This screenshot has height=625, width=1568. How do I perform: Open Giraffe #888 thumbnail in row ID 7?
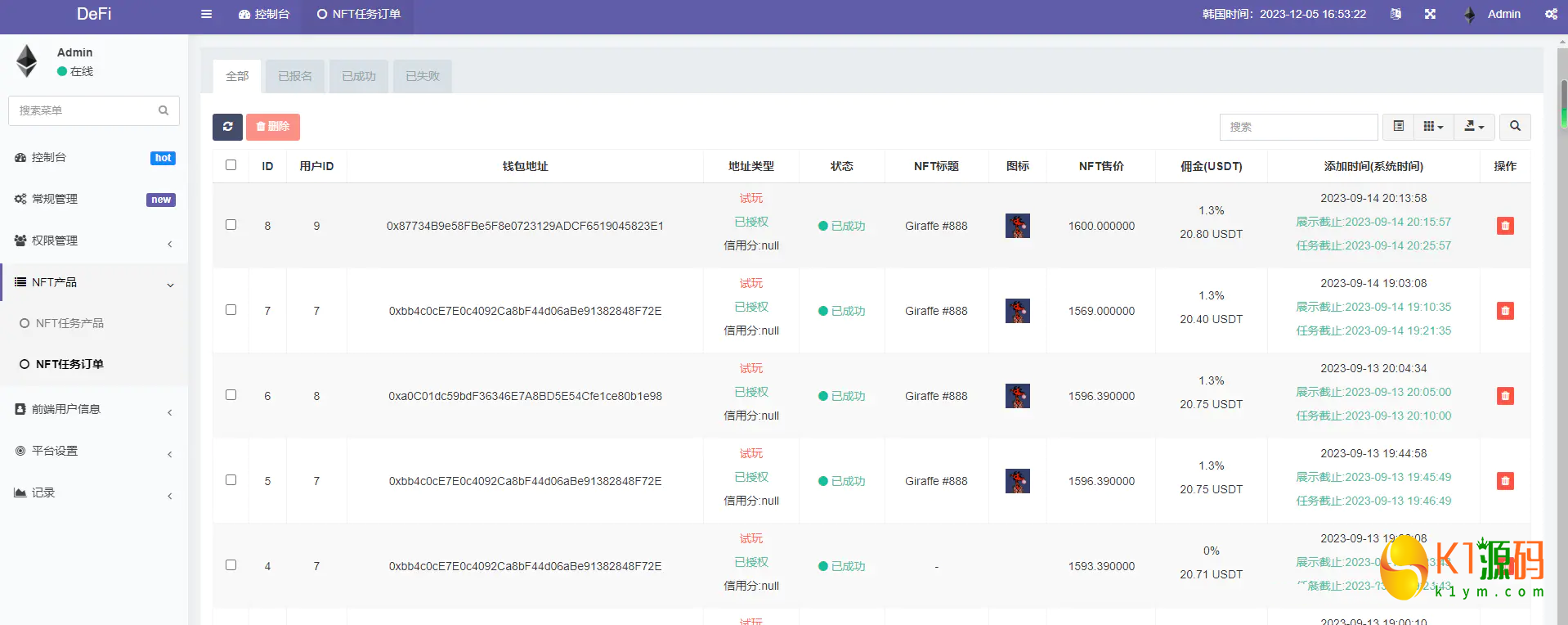click(x=1018, y=311)
